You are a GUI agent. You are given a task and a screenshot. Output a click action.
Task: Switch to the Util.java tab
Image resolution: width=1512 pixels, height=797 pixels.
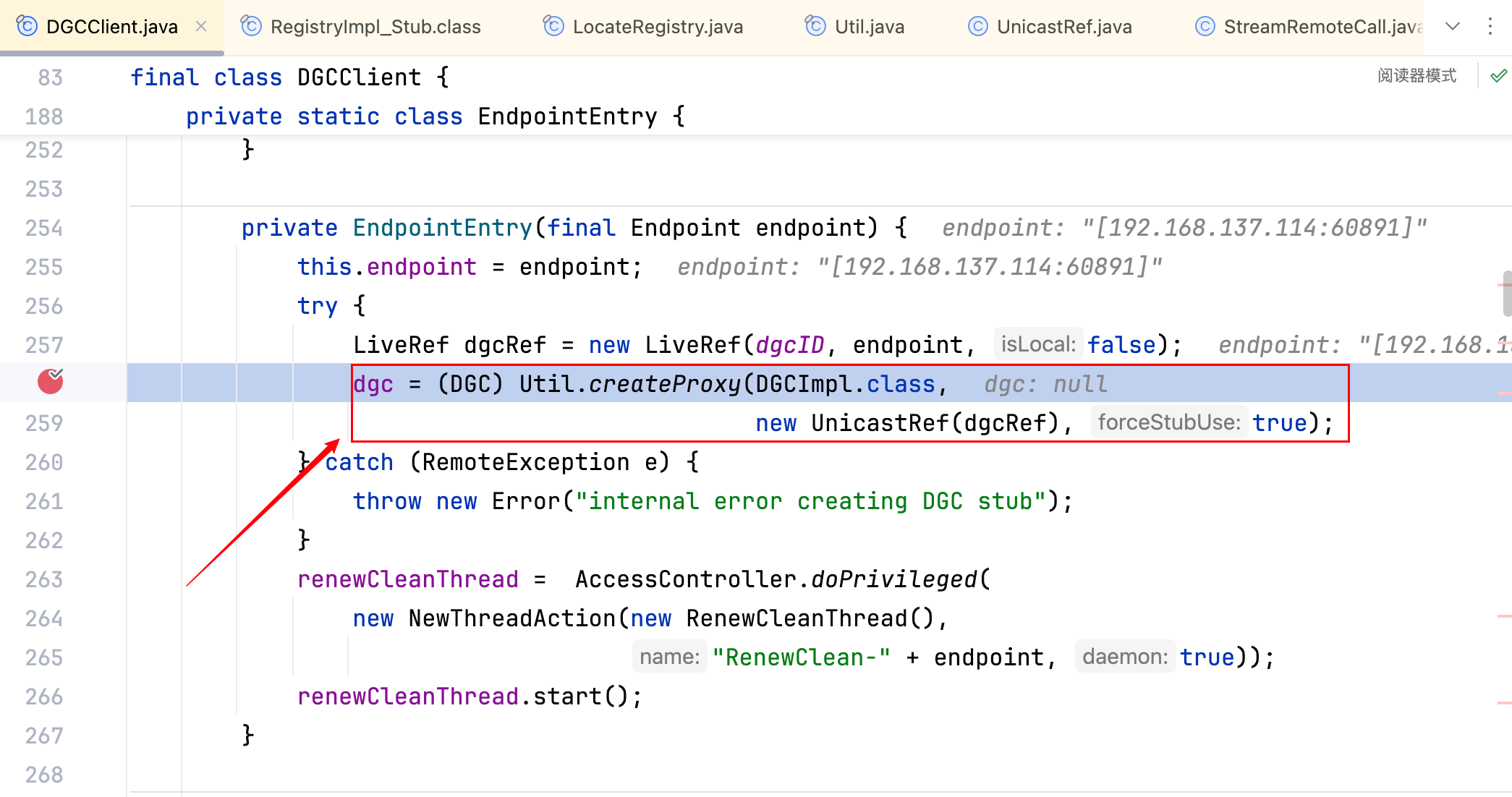869,27
